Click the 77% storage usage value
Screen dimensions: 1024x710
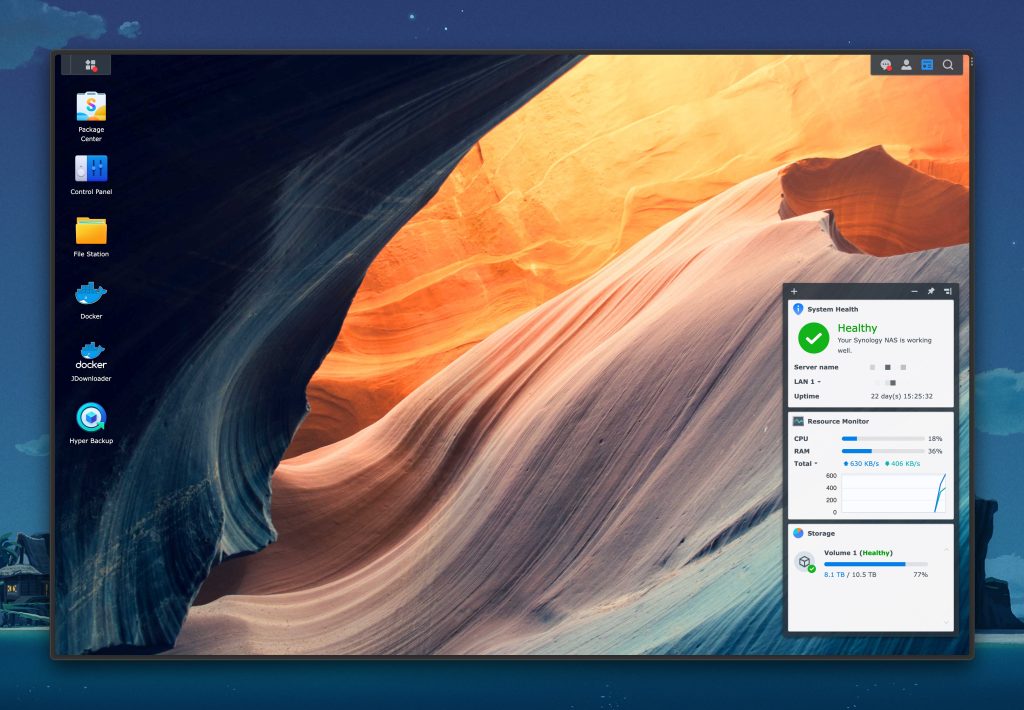pyautogui.click(x=920, y=575)
